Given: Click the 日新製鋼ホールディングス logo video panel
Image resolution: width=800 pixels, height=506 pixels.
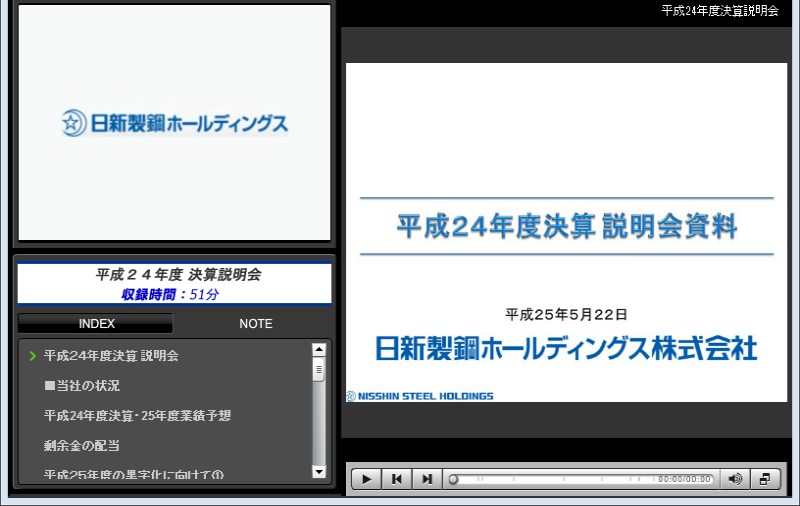Looking at the screenshot, I should point(174,122).
